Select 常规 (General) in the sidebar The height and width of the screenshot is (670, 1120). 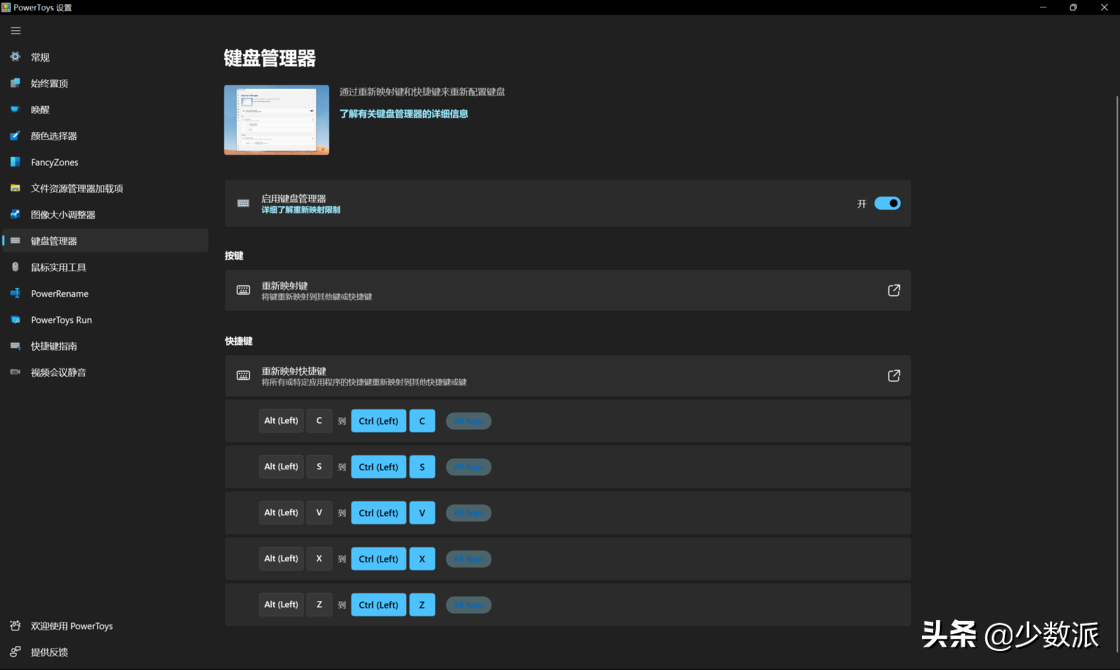40,57
